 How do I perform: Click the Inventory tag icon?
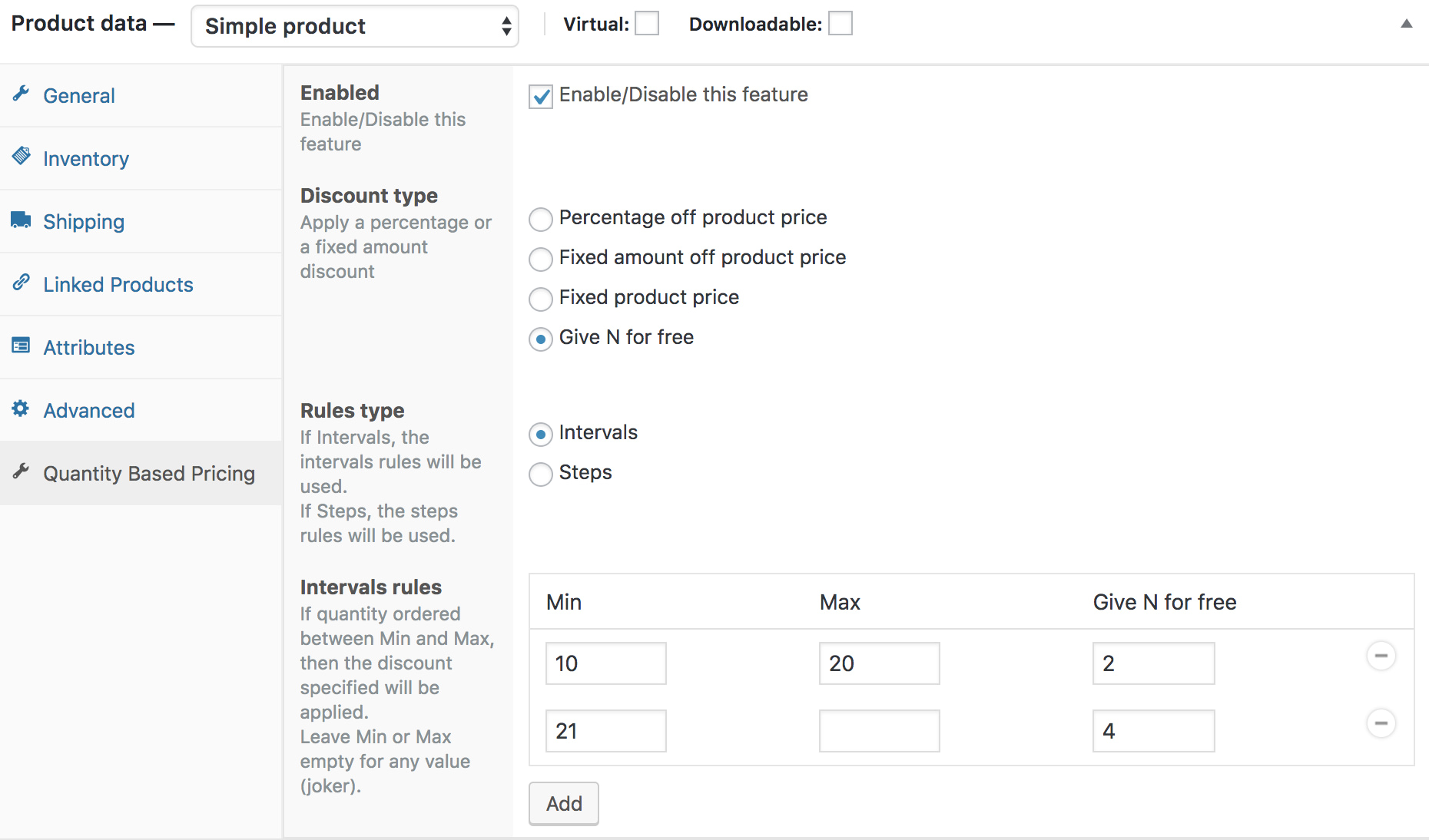point(21,156)
